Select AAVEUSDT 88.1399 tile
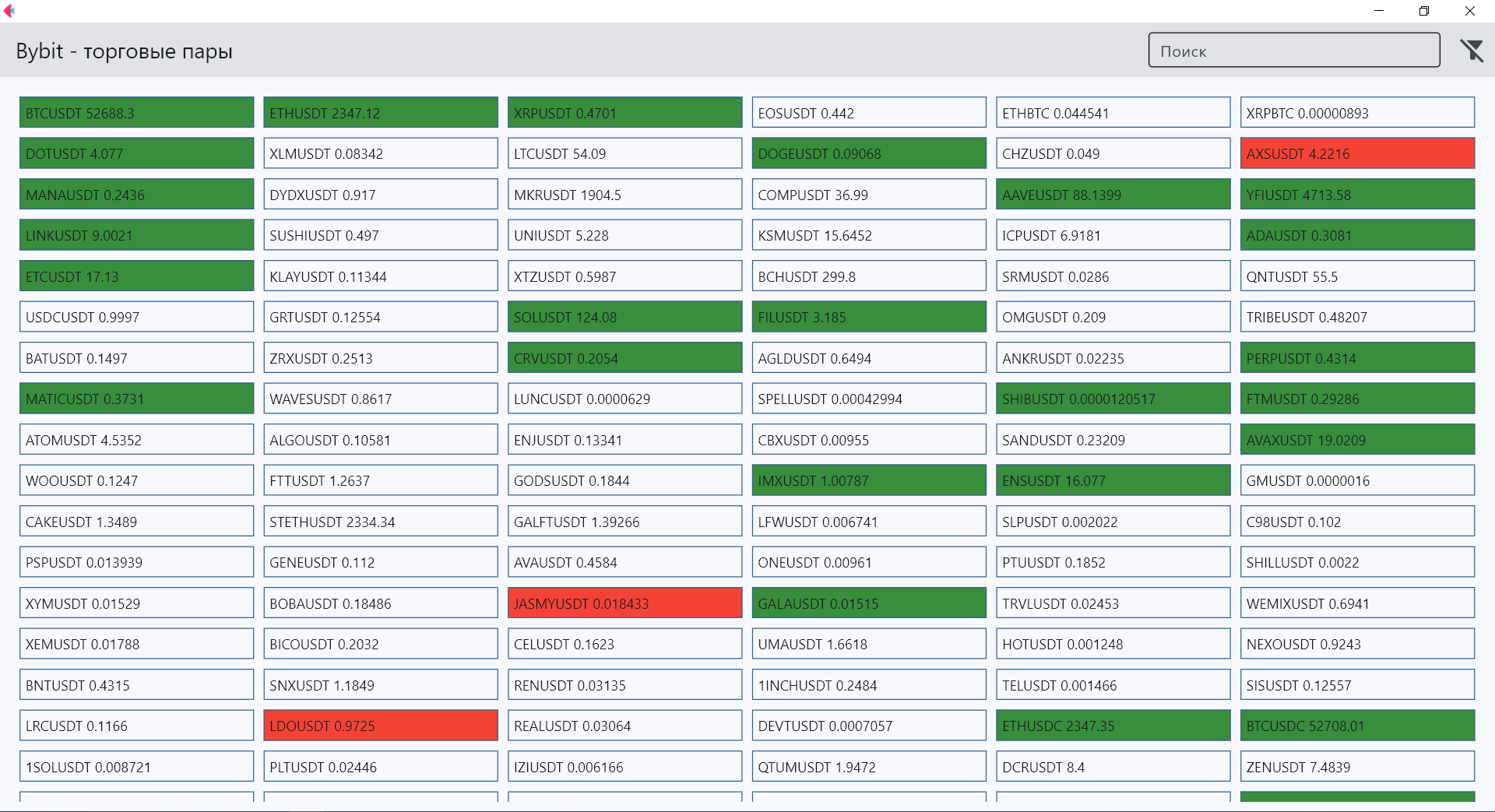1495x812 pixels. click(x=1113, y=195)
